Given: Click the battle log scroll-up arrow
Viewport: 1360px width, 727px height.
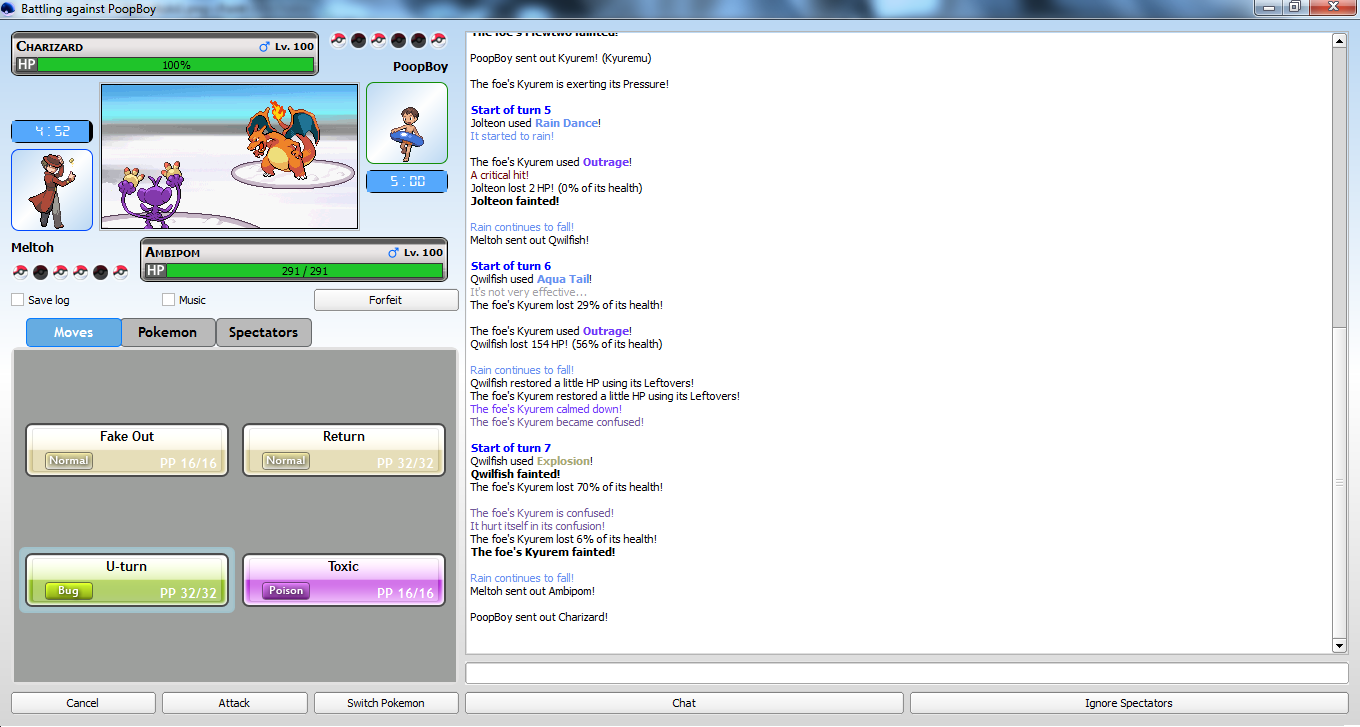Looking at the screenshot, I should coord(1340,40).
